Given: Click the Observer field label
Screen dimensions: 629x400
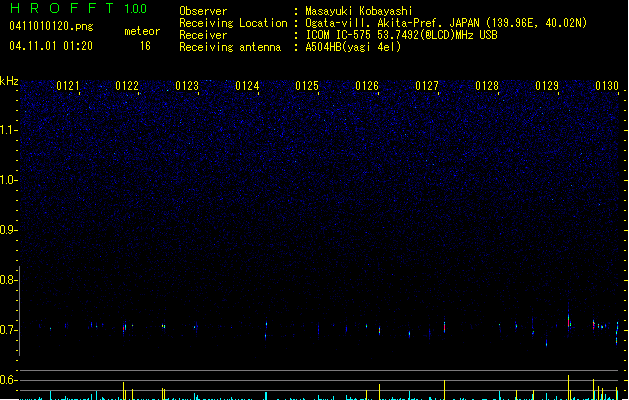Looking at the screenshot, I should click(203, 11).
